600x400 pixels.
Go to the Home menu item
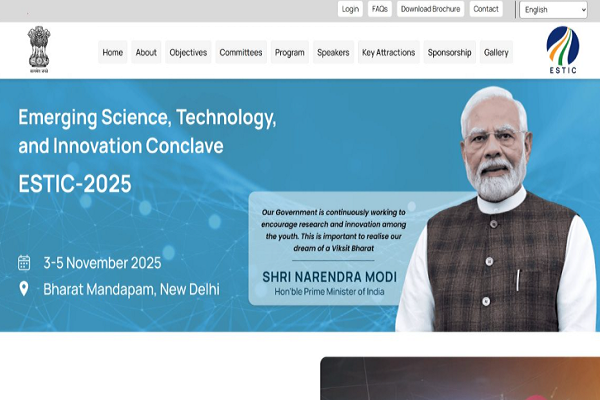coord(112,52)
